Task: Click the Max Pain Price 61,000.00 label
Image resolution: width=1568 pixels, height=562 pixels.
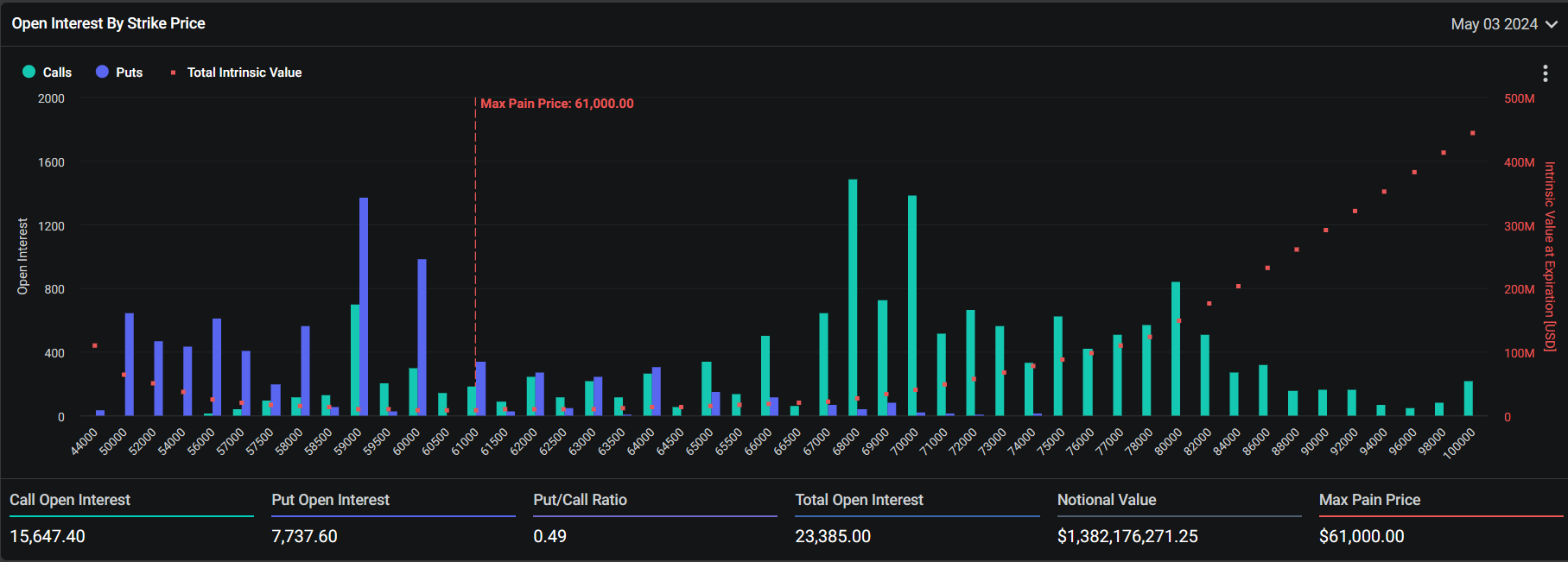Action: [x=556, y=104]
